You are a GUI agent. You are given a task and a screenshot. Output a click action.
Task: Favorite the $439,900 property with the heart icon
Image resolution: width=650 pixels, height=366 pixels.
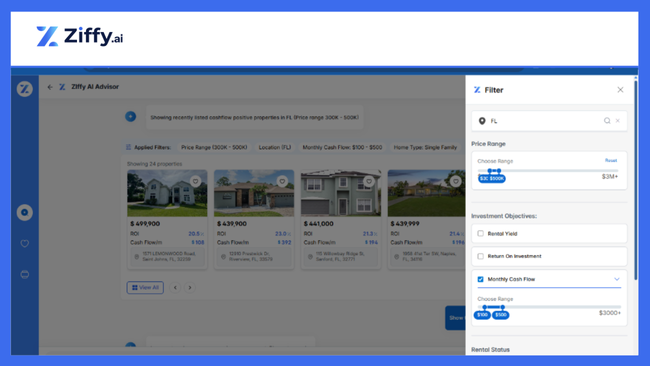pos(282,181)
